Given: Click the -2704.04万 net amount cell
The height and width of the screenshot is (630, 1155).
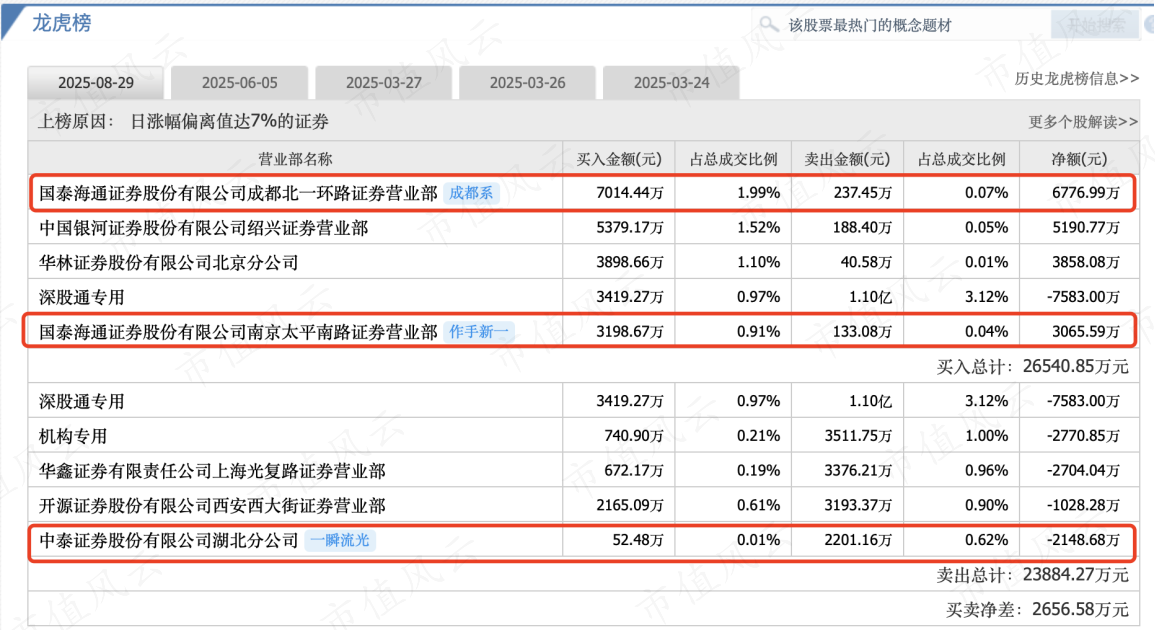Looking at the screenshot, I should click(x=1083, y=471).
